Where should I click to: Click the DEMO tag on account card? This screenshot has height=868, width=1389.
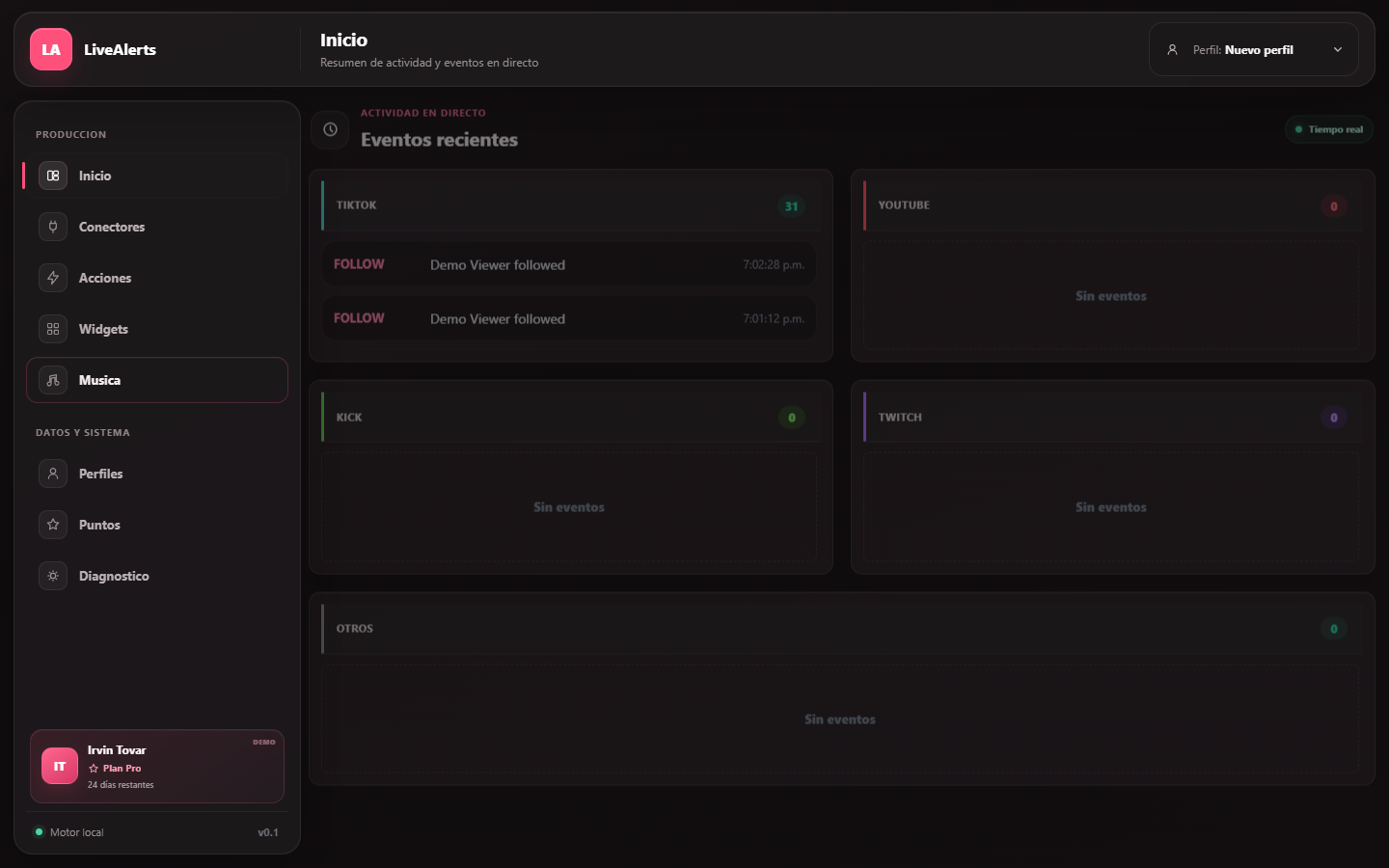point(264,742)
